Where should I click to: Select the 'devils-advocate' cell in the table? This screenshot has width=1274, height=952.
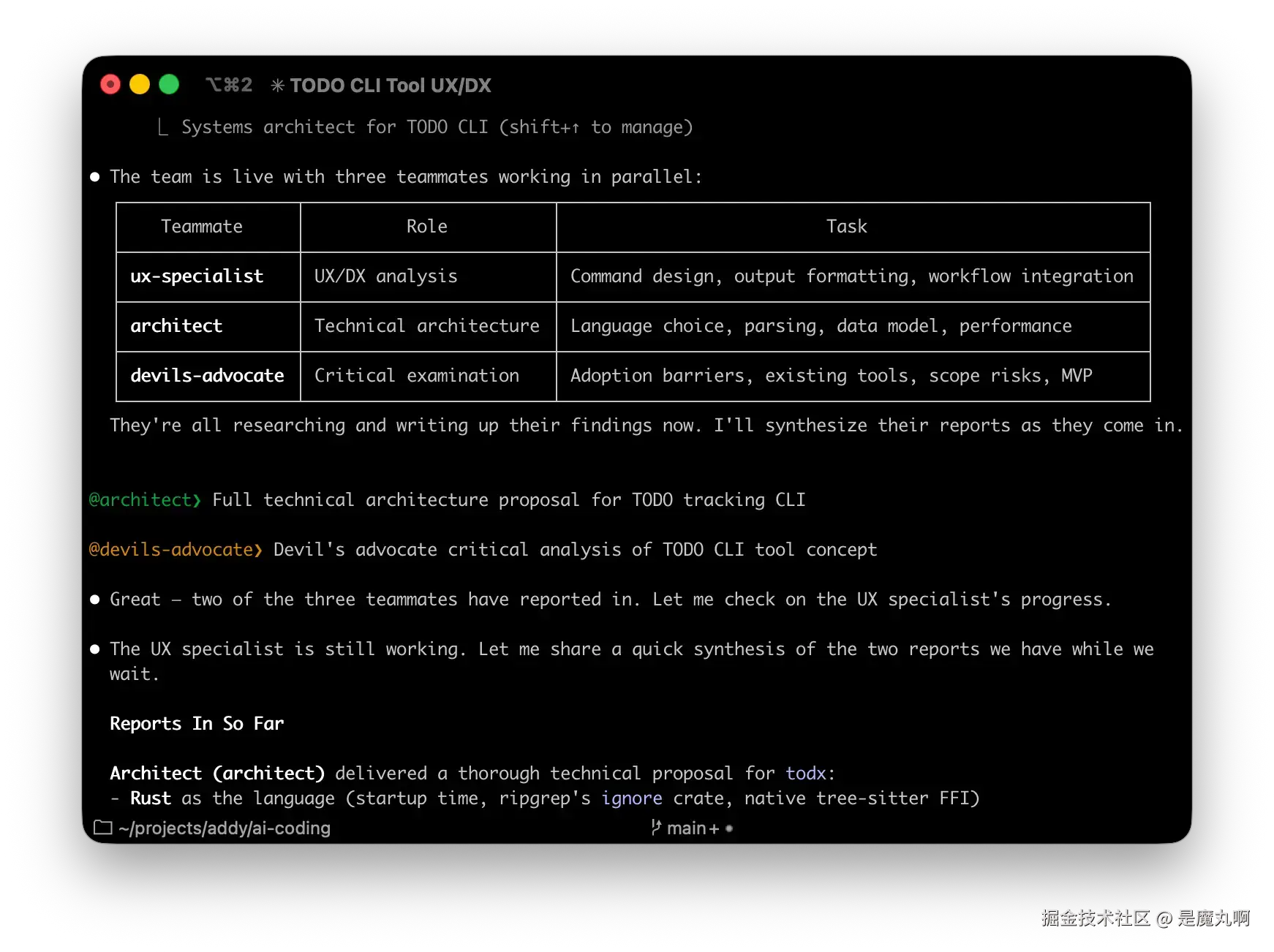coord(208,376)
